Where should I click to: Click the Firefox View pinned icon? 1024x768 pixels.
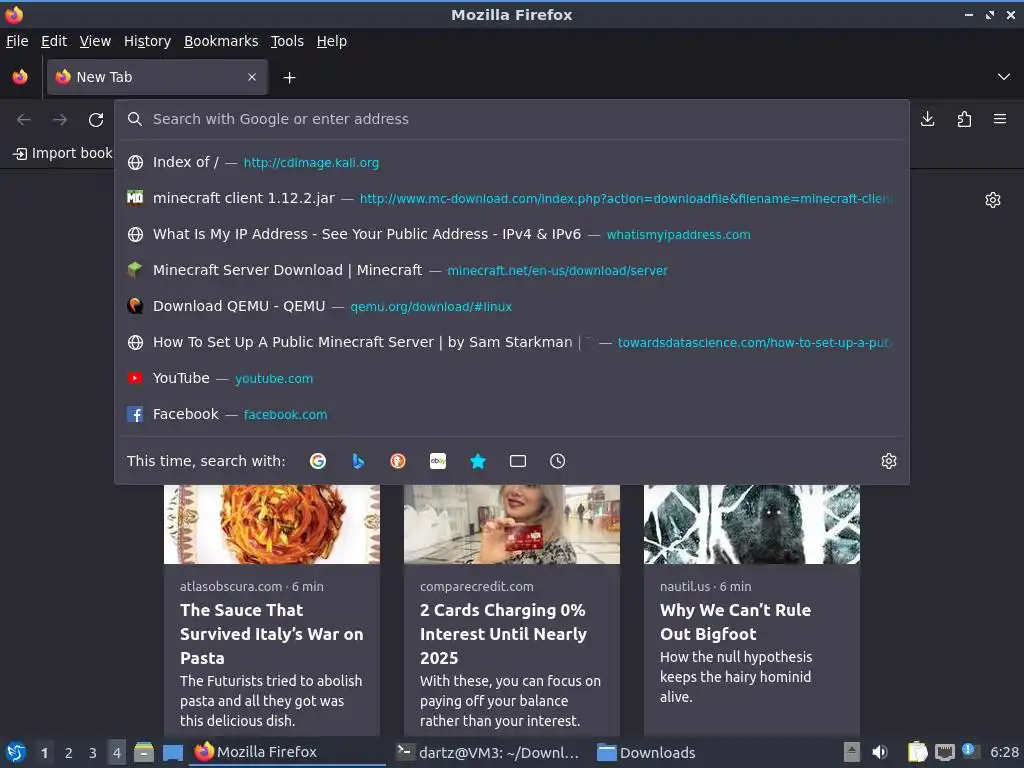[x=20, y=77]
